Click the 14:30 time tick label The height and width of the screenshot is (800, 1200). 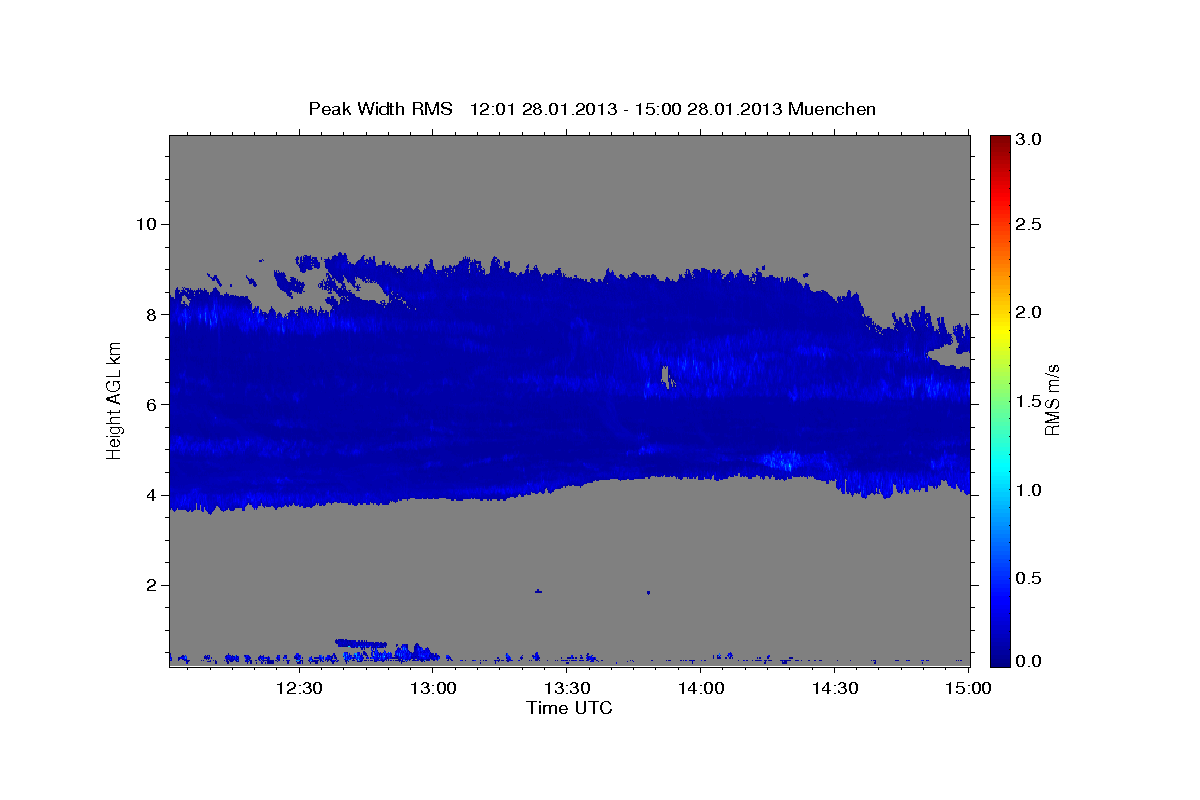(835, 688)
